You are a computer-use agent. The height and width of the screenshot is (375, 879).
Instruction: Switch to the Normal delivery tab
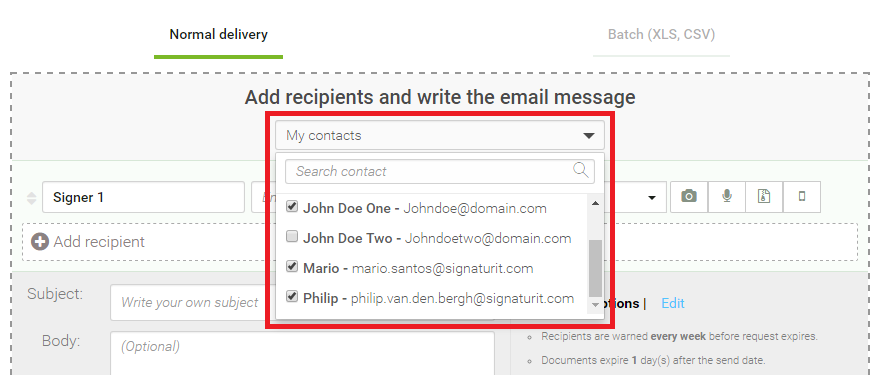click(x=219, y=35)
